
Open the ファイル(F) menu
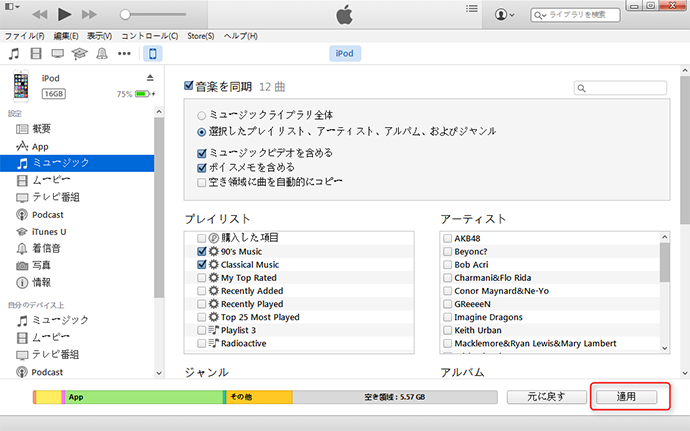click(25, 36)
